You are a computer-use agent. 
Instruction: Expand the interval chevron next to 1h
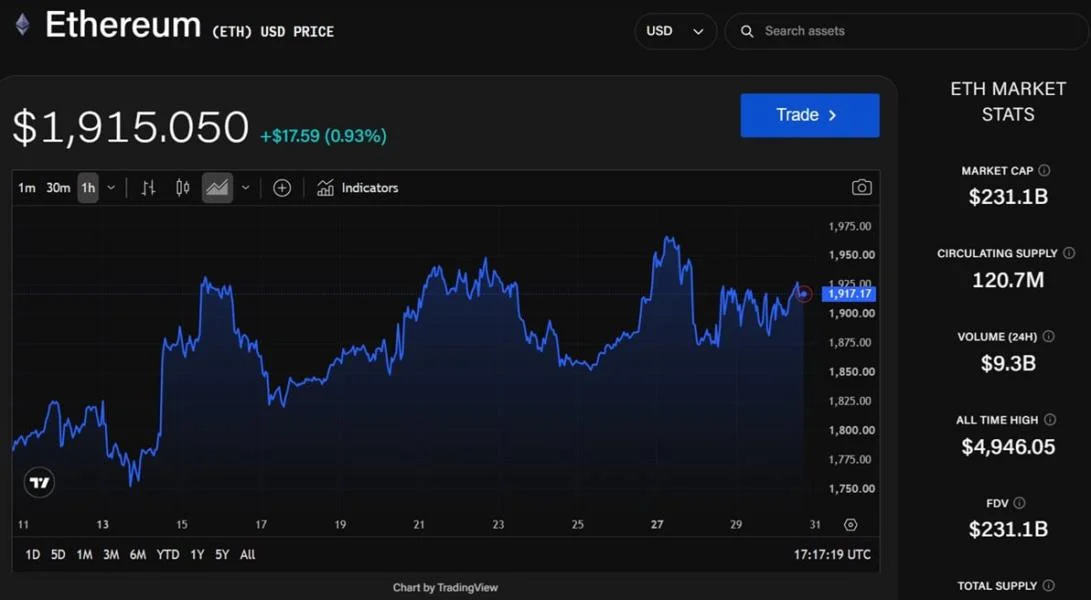[x=111, y=188]
